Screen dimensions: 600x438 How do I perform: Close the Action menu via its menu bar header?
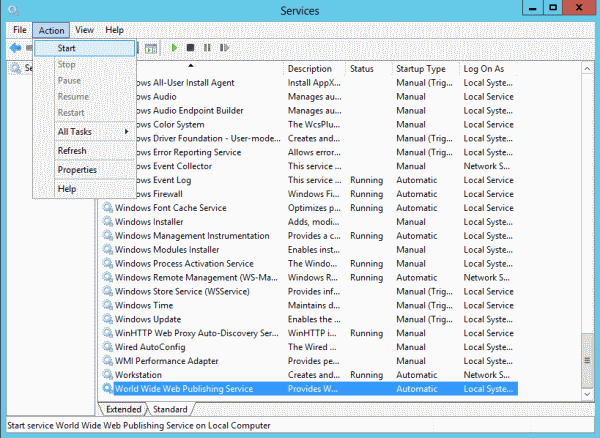pyautogui.click(x=51, y=30)
